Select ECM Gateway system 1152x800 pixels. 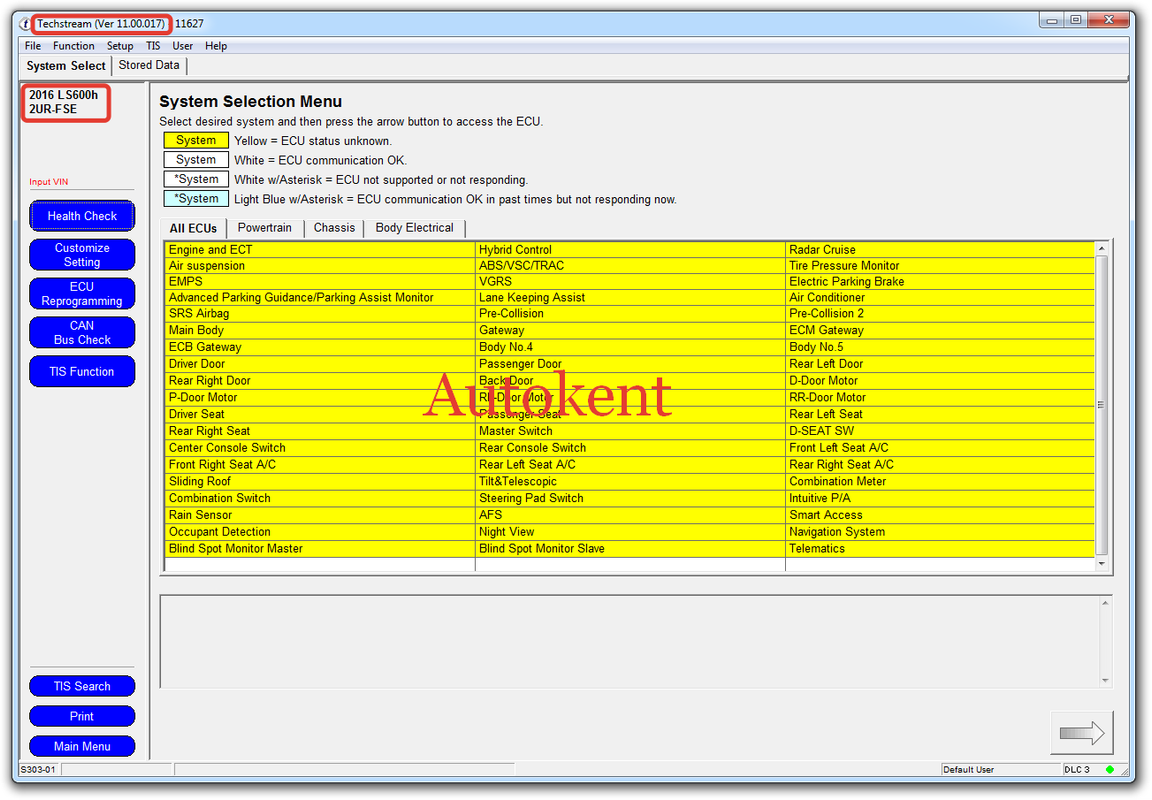(940, 331)
